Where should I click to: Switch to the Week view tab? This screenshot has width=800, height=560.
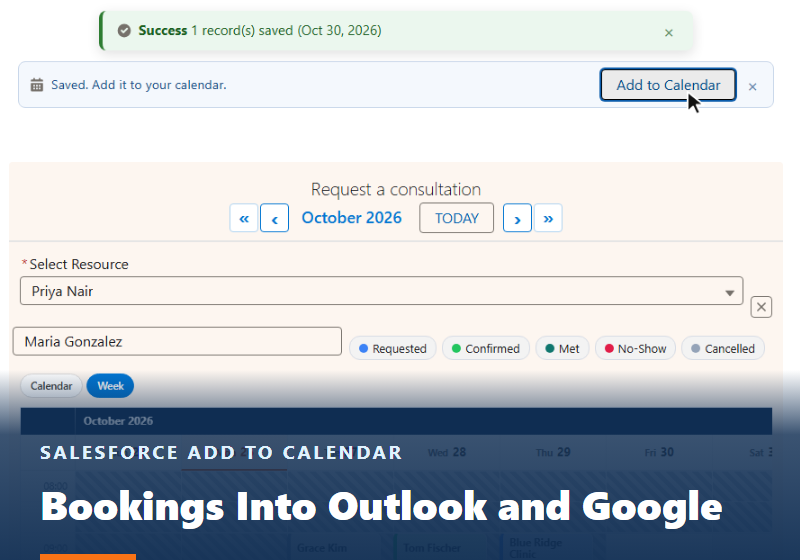[110, 386]
